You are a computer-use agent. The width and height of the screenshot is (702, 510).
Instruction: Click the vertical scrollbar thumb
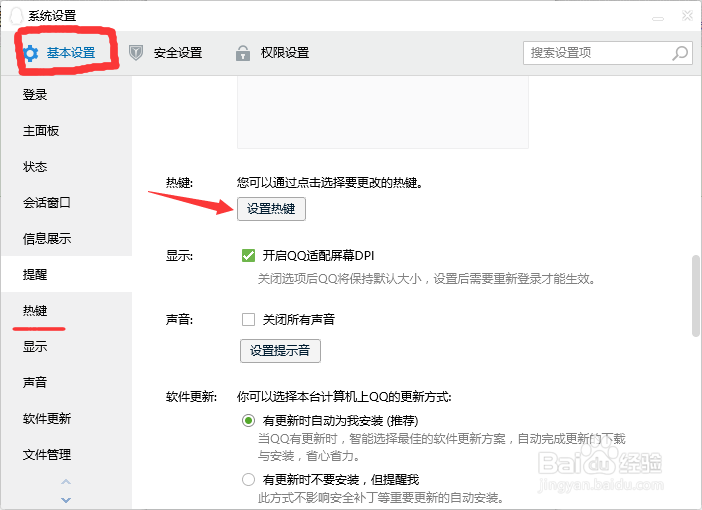695,296
